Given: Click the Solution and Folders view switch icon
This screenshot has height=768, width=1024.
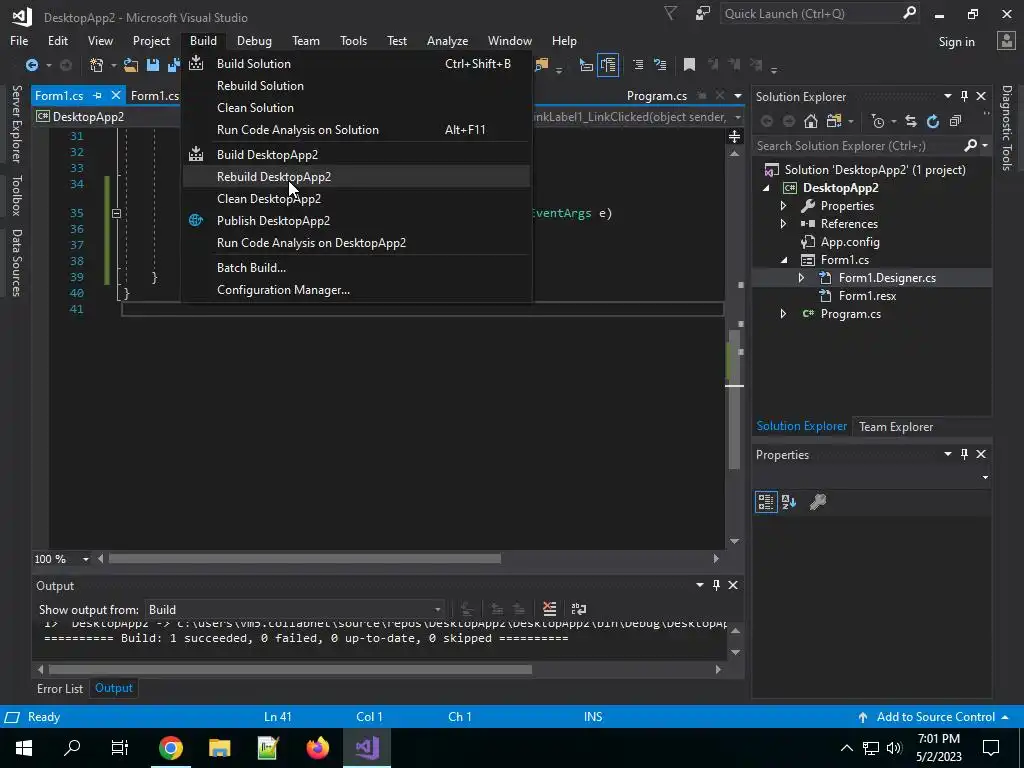Looking at the screenshot, I should point(834,121).
